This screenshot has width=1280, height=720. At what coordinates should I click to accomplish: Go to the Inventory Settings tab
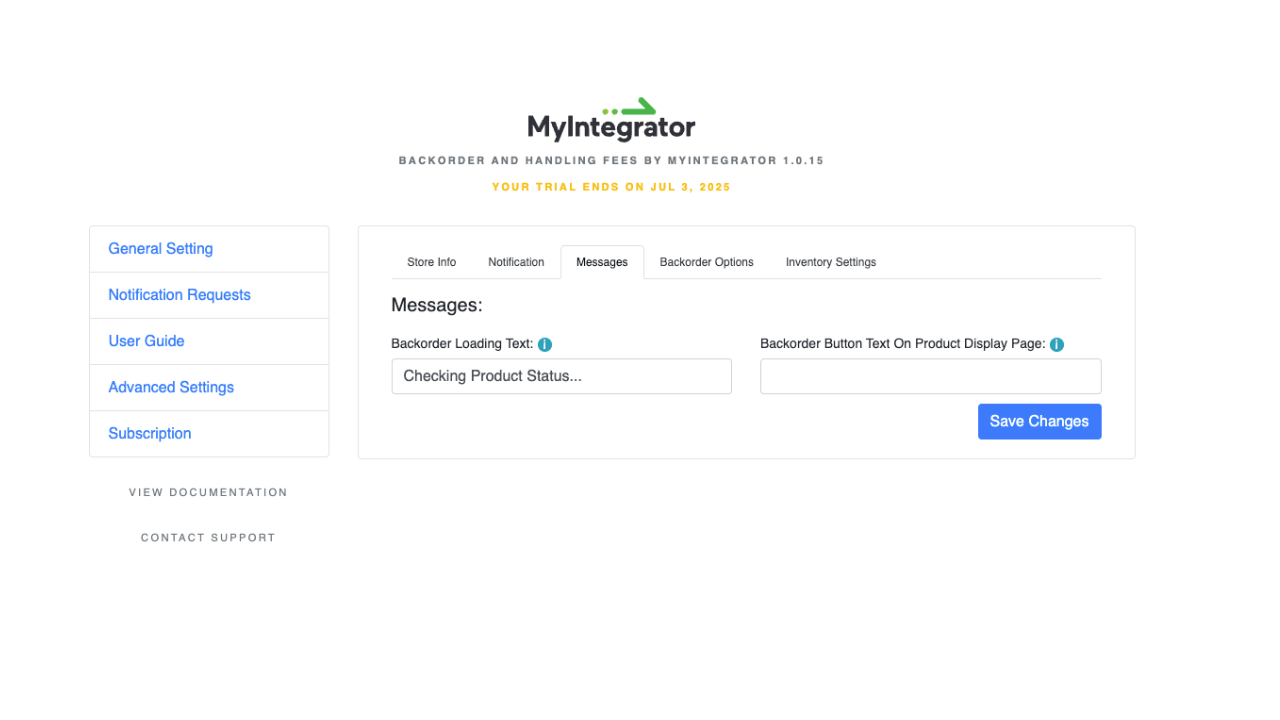pos(831,262)
